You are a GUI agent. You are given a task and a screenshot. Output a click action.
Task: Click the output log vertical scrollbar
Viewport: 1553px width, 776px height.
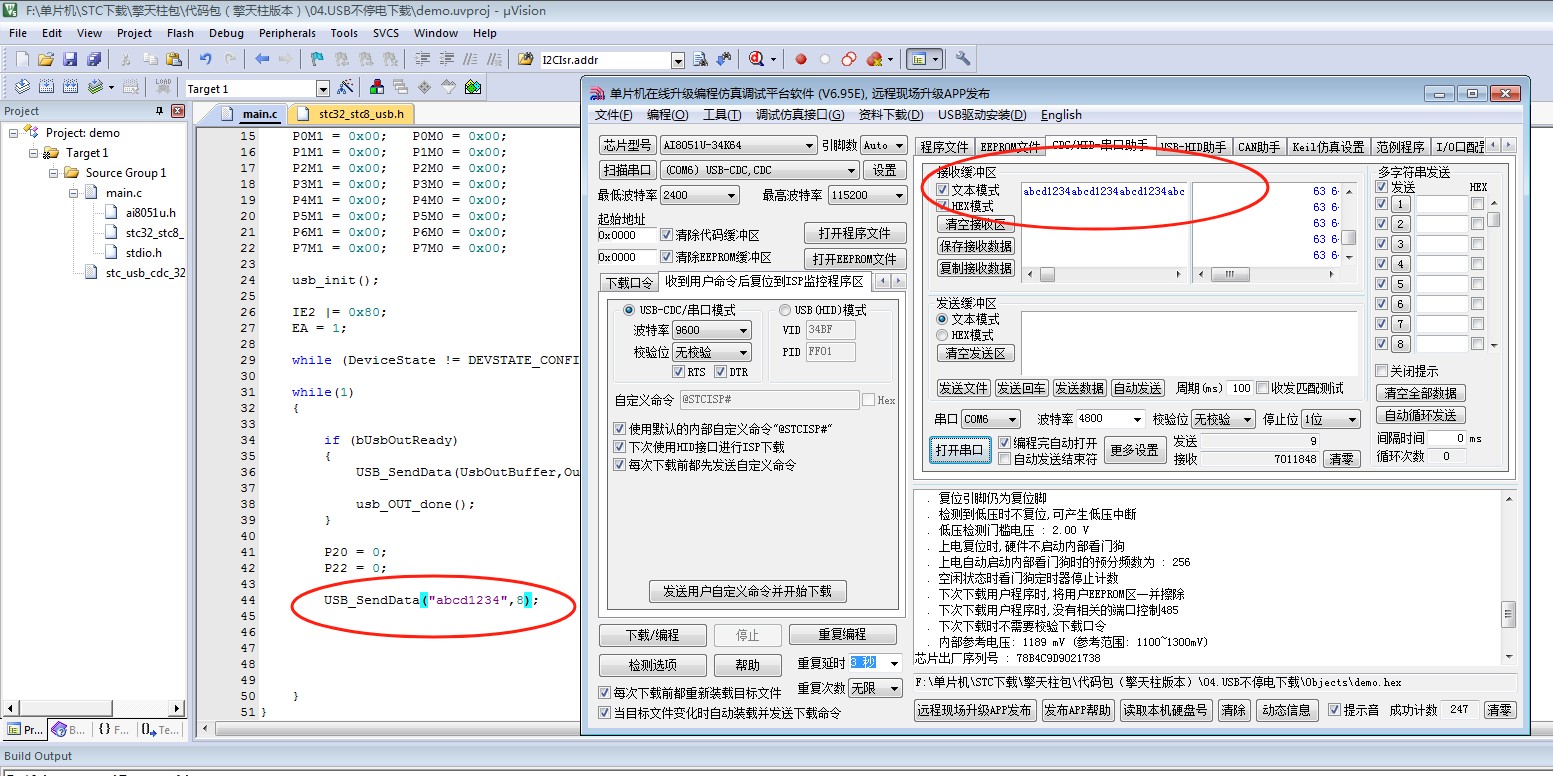pyautogui.click(x=1508, y=577)
